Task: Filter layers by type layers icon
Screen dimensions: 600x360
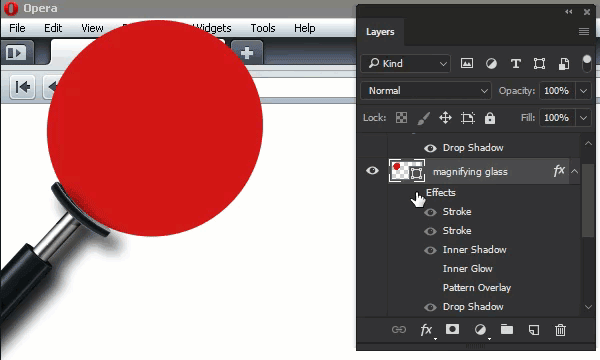Action: pos(516,64)
